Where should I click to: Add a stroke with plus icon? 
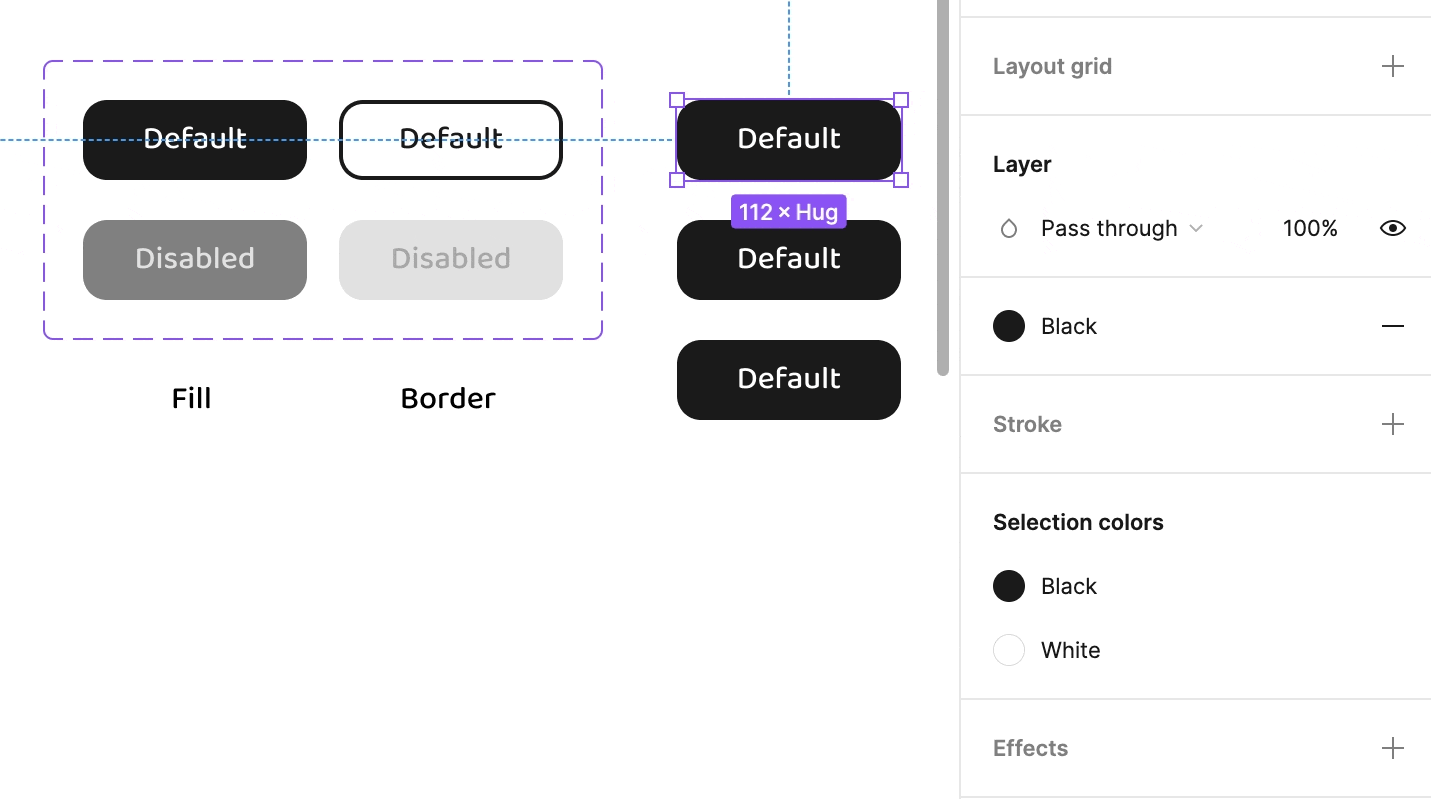coord(1392,425)
